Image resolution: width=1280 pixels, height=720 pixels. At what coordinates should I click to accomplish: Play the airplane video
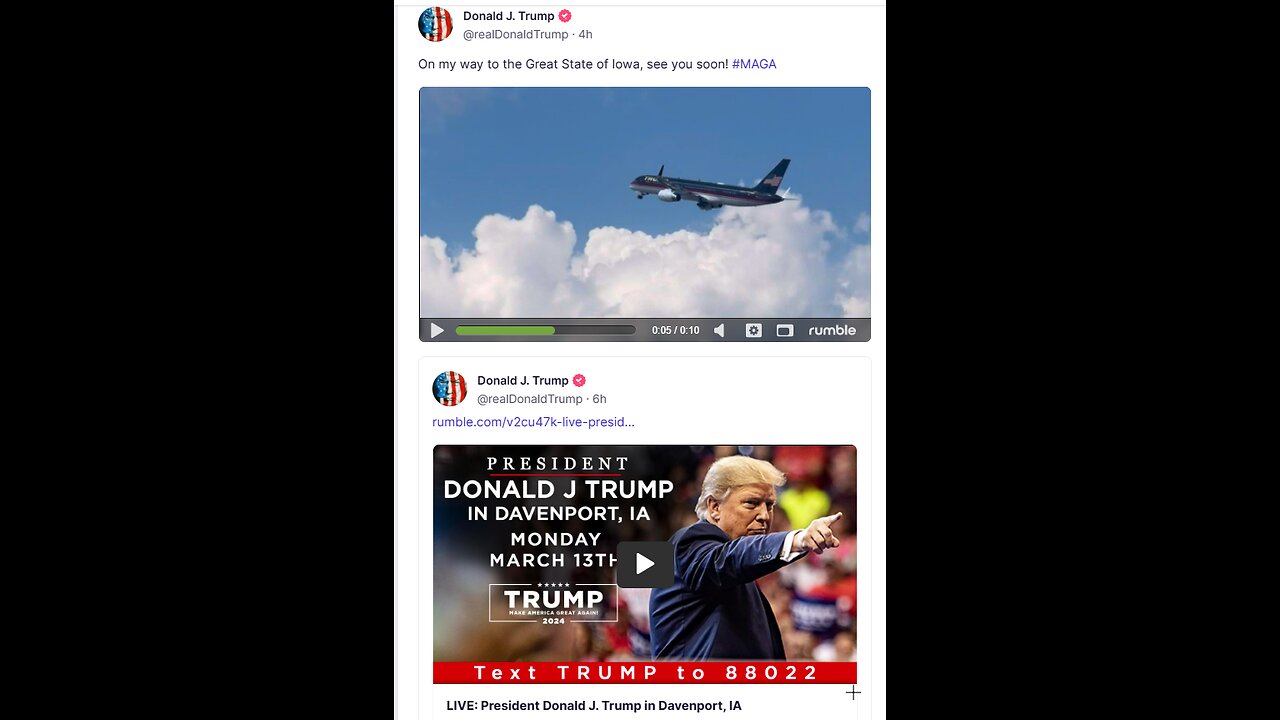[x=437, y=330]
